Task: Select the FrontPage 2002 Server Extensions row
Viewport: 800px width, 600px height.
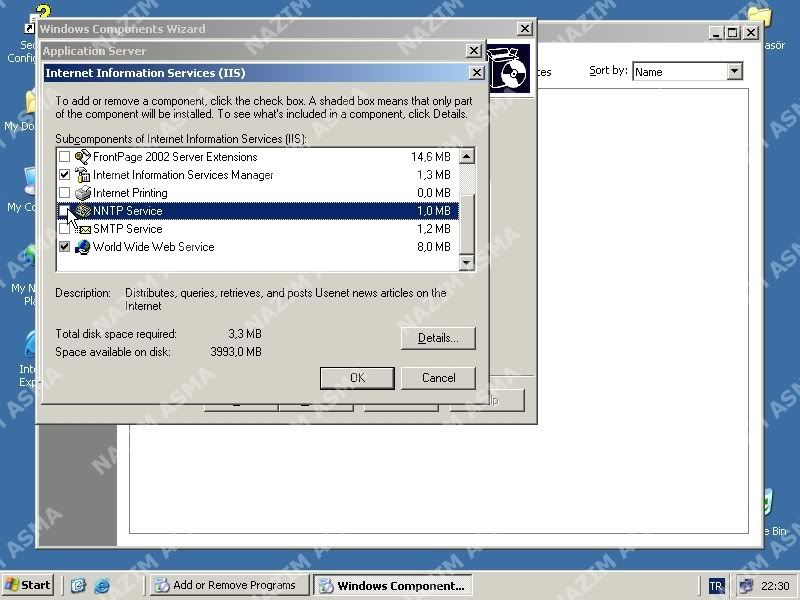Action: pos(258,157)
